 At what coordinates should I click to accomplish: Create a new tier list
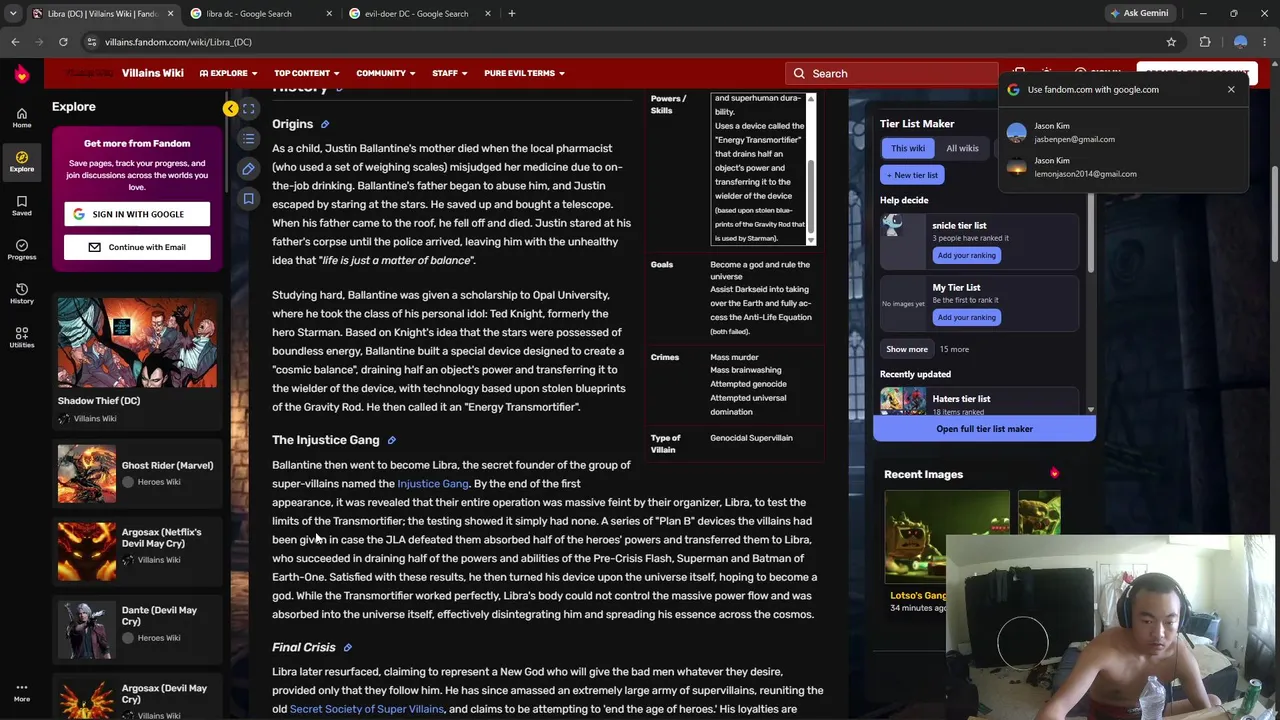point(912,175)
